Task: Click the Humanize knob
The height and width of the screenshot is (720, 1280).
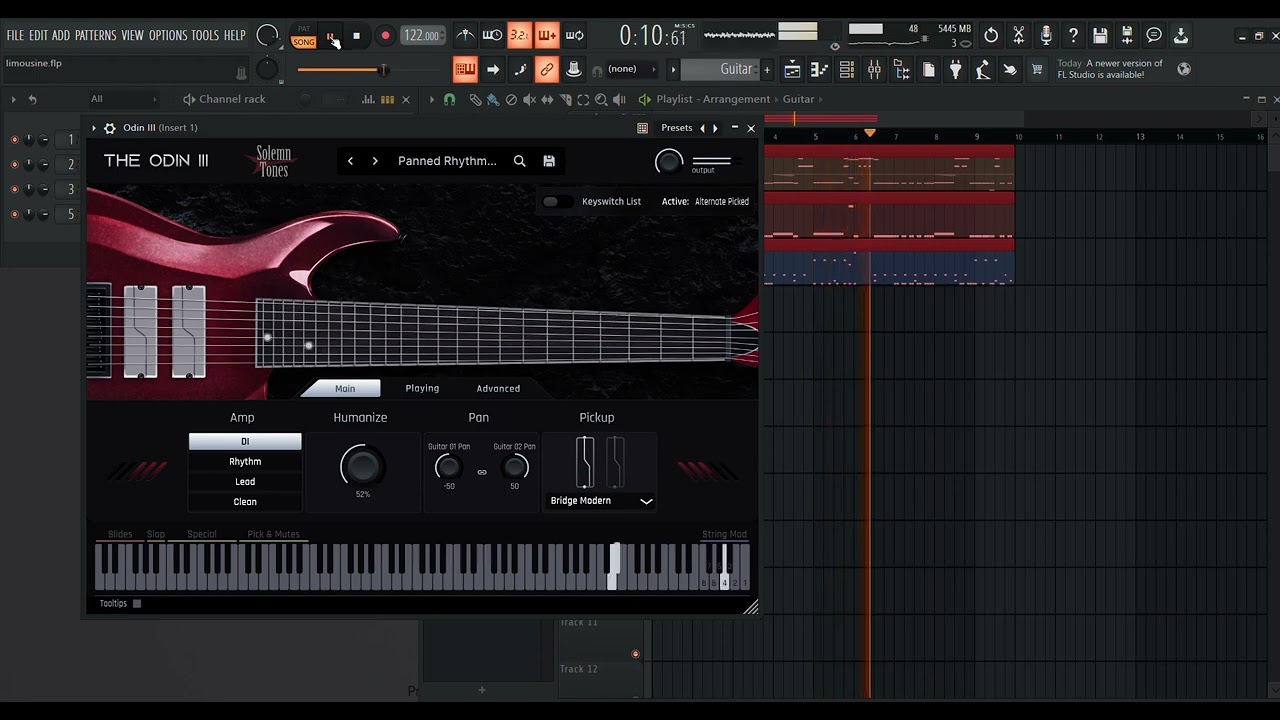Action: click(361, 466)
